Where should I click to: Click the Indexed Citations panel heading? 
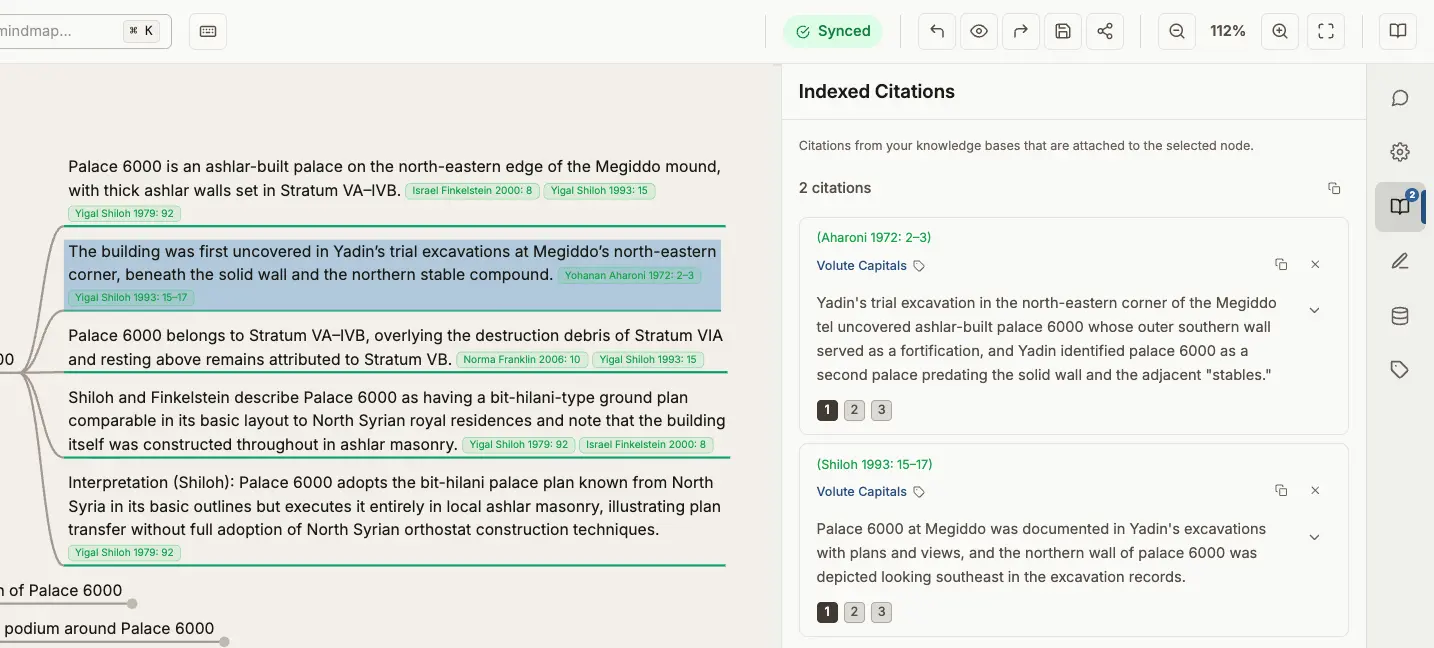click(x=876, y=91)
